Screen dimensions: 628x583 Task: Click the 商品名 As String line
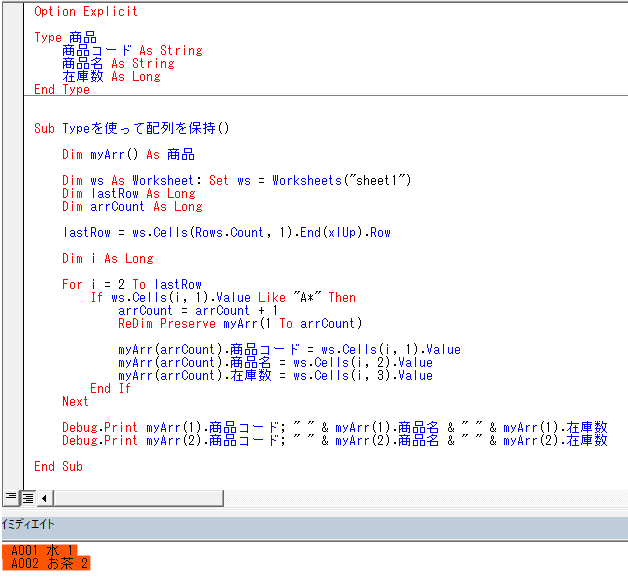(119, 63)
